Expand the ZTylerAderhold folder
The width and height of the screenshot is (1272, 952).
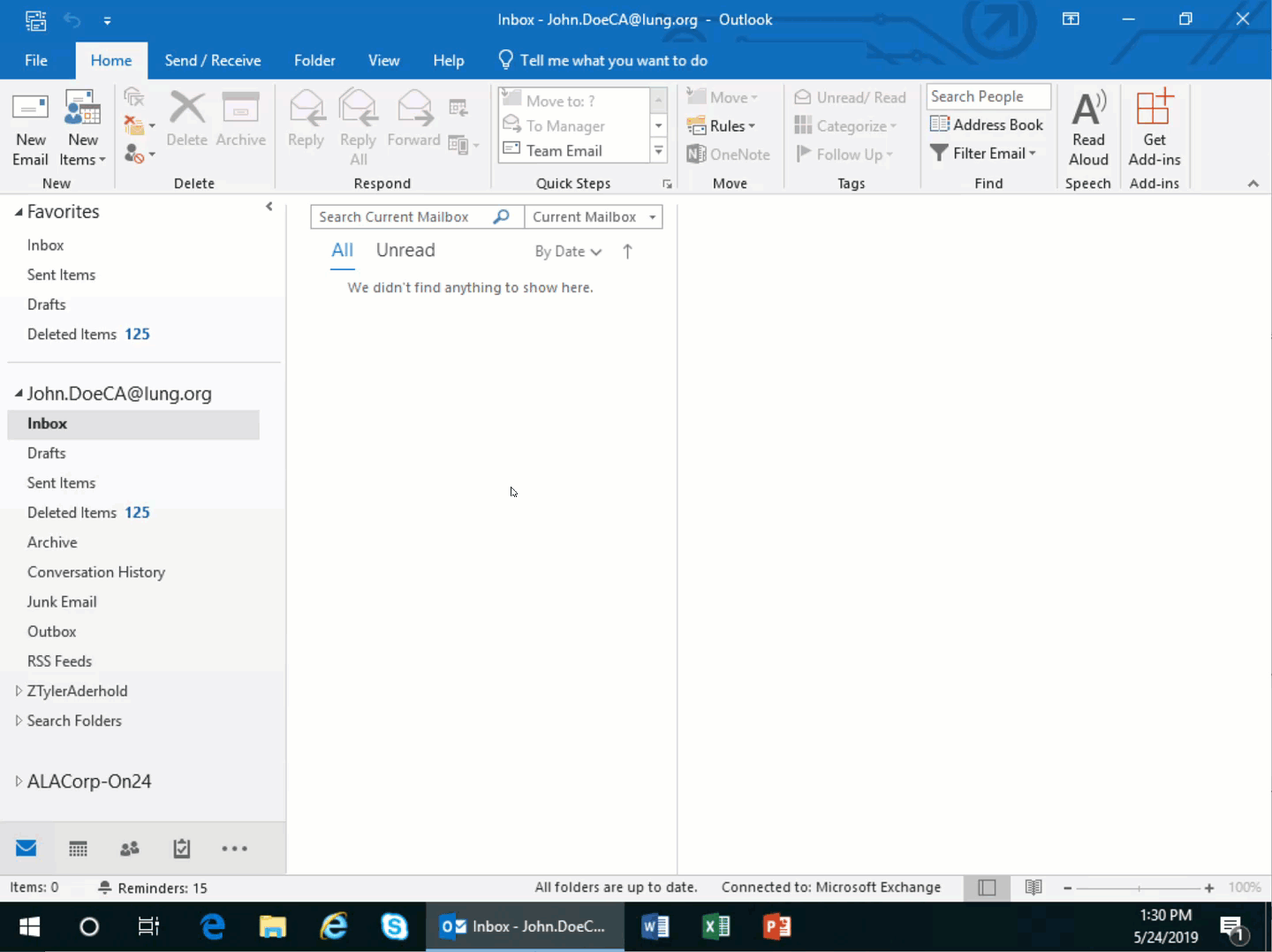[x=19, y=691]
